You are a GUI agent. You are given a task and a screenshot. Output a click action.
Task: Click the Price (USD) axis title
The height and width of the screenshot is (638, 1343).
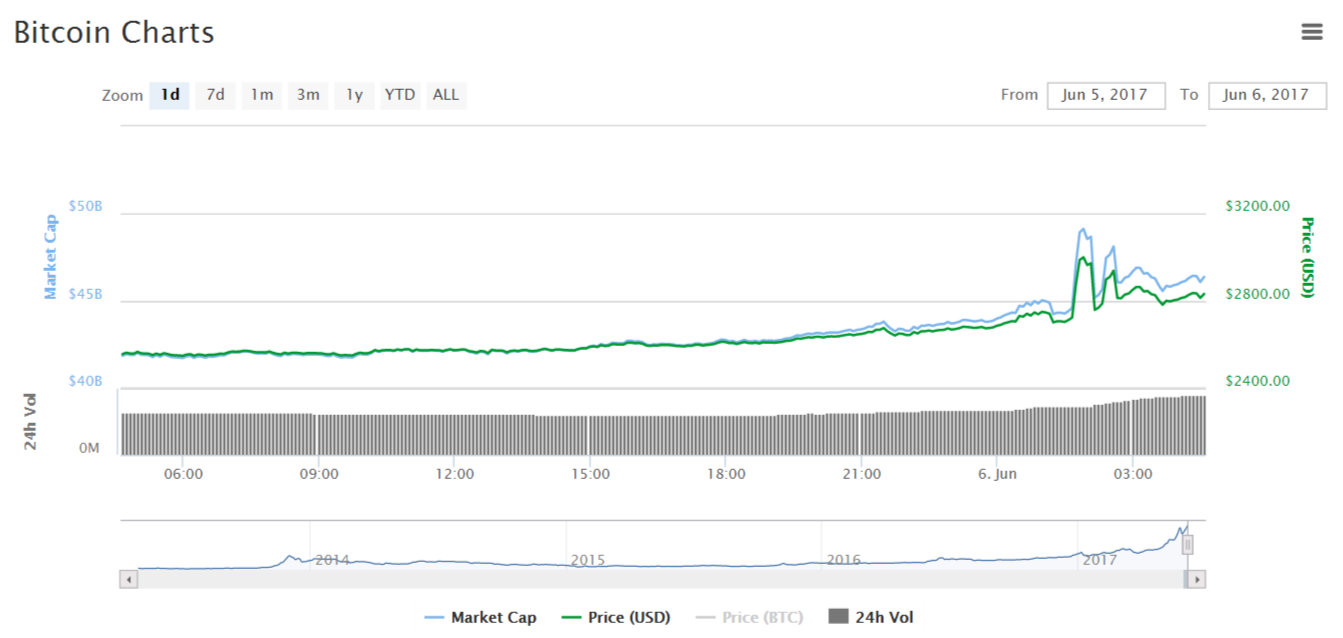click(x=1307, y=257)
